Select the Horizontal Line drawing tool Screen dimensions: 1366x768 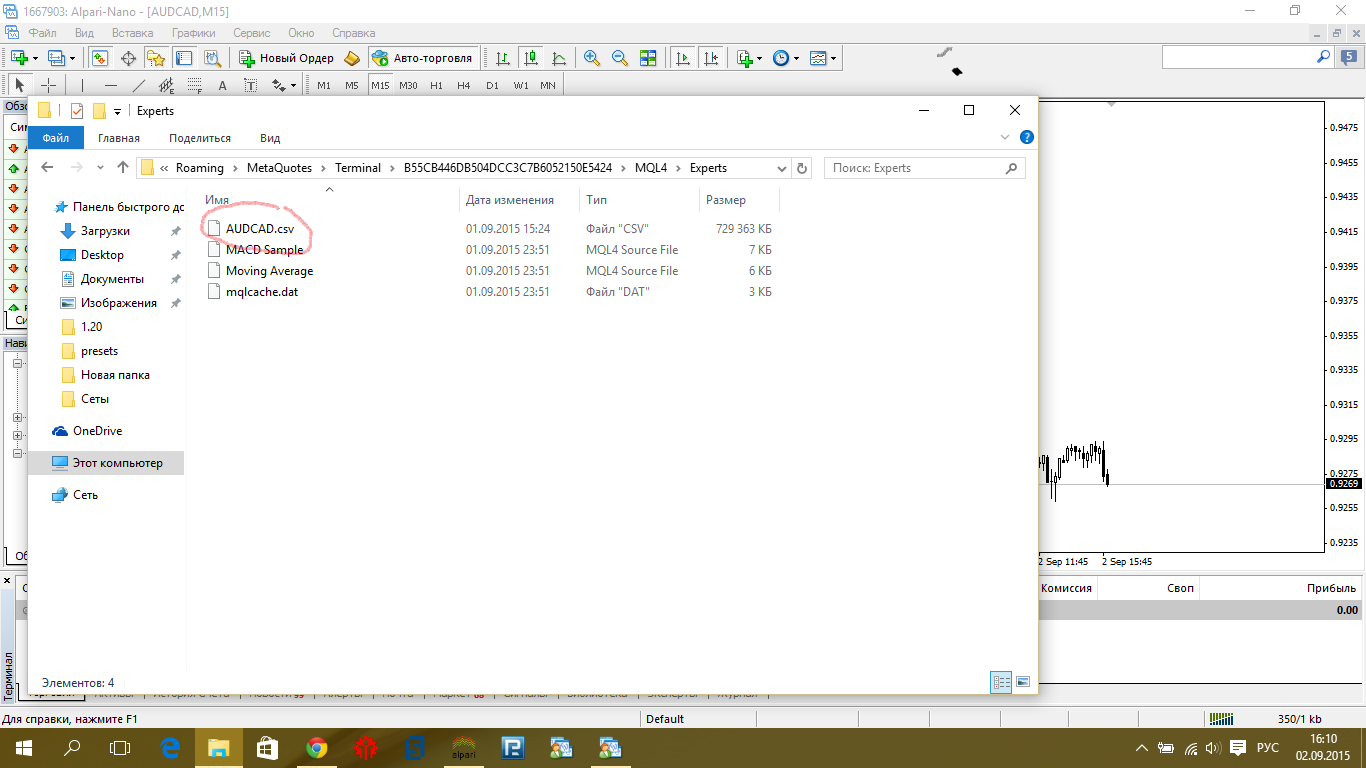[x=111, y=85]
